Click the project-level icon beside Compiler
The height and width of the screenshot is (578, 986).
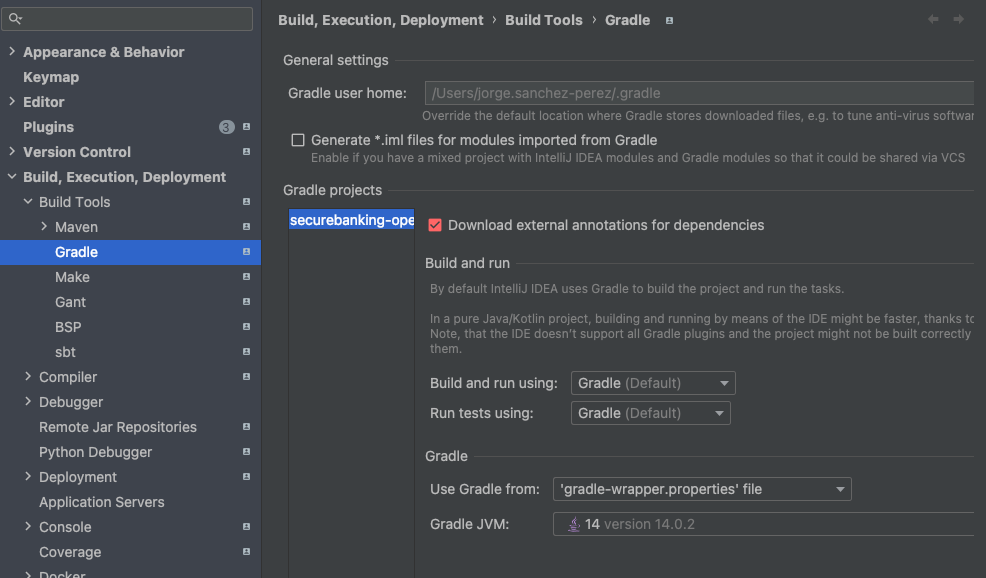point(246,377)
